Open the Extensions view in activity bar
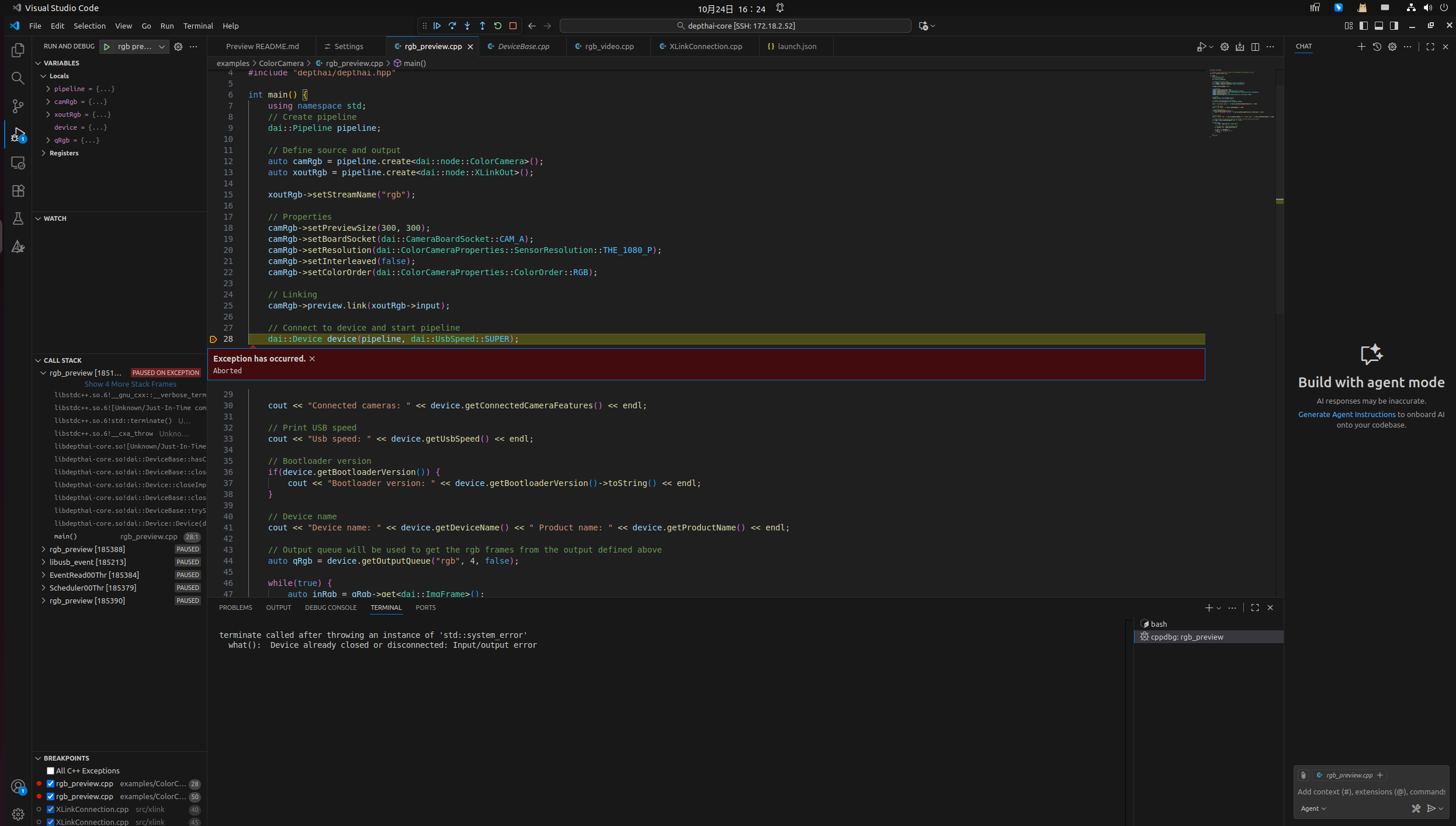1456x826 pixels. coord(18,190)
